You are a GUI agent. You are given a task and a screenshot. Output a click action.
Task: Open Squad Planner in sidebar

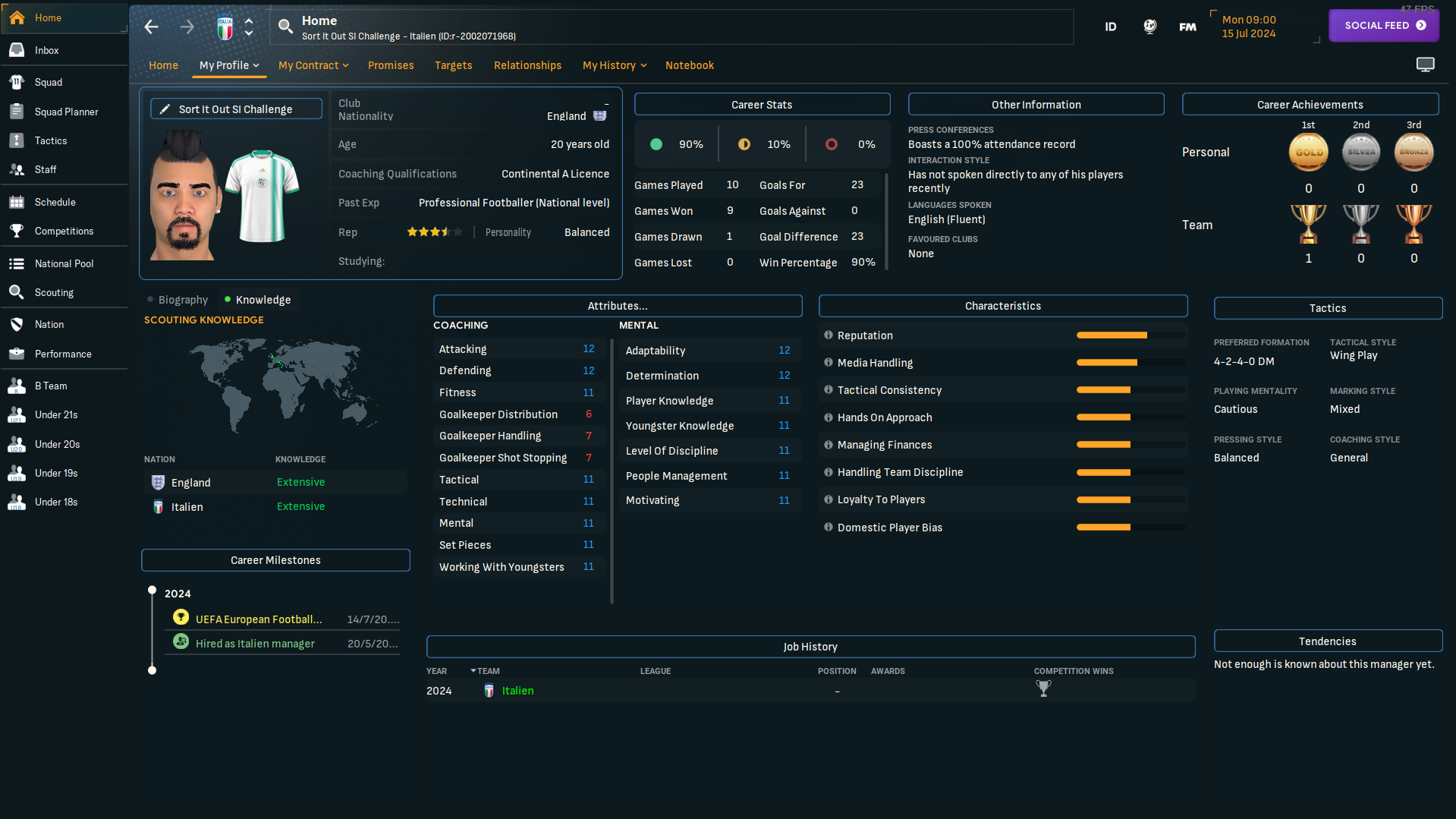pos(66,112)
